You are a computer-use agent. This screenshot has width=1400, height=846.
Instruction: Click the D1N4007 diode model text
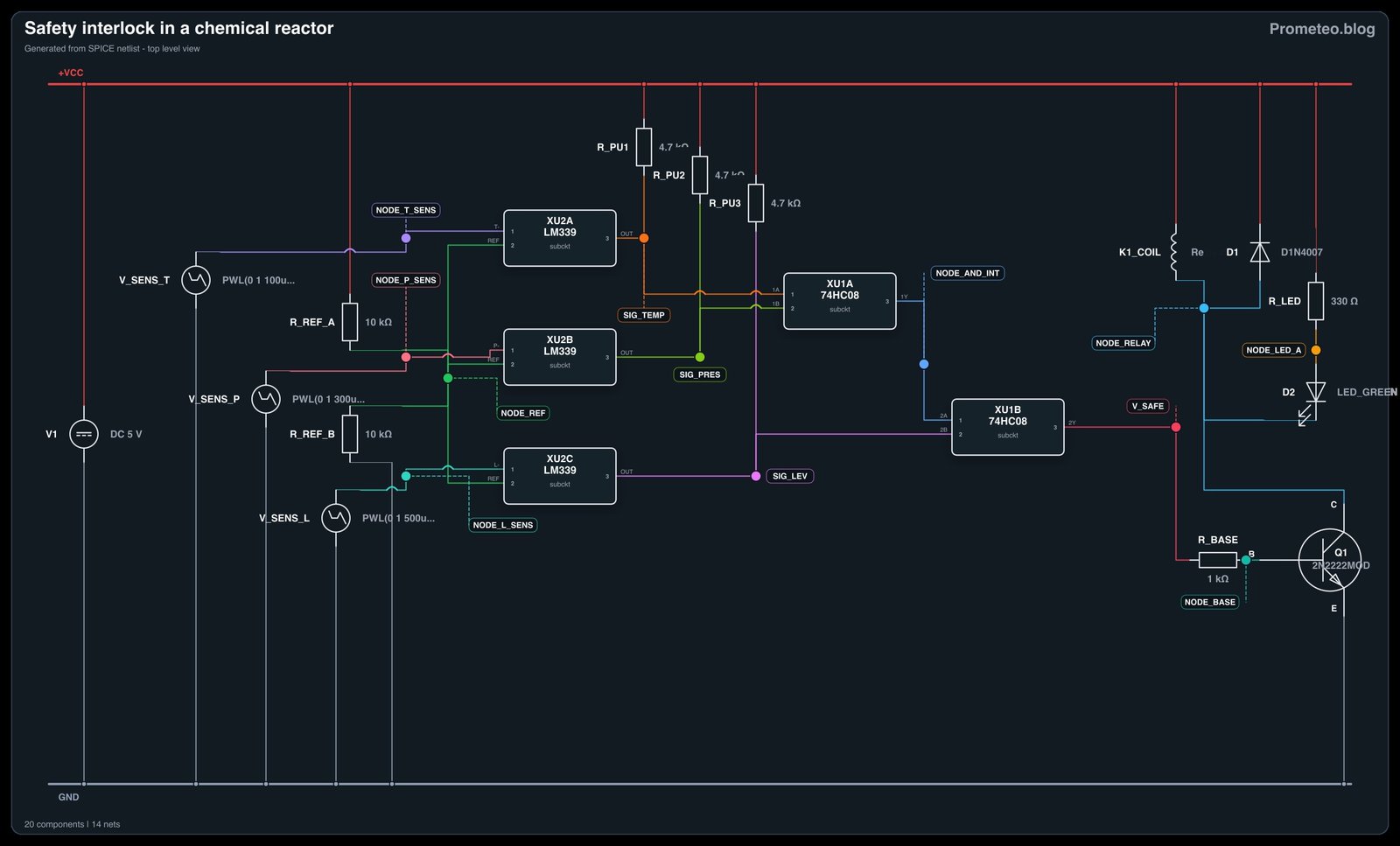(x=1302, y=252)
